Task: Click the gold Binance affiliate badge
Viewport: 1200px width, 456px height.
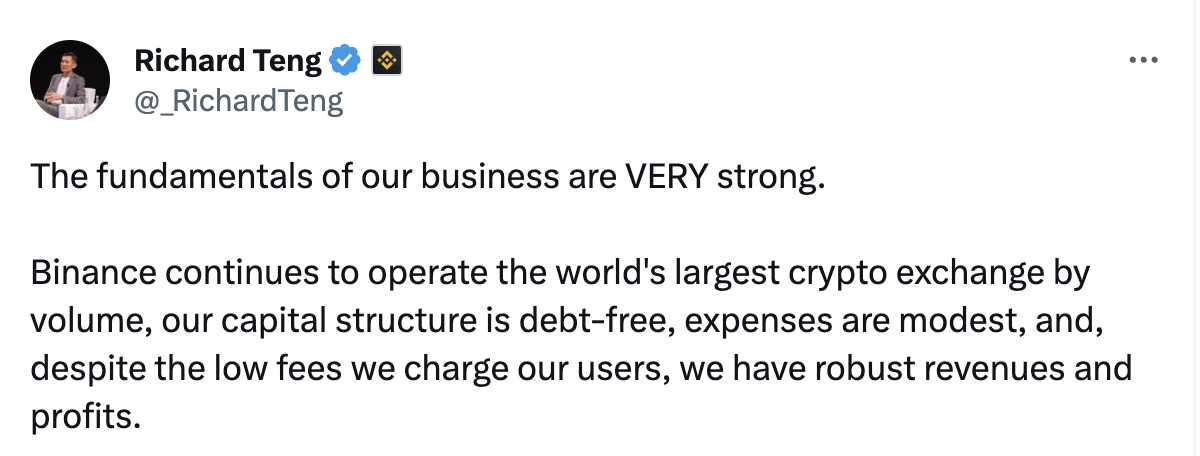Action: coord(386,61)
